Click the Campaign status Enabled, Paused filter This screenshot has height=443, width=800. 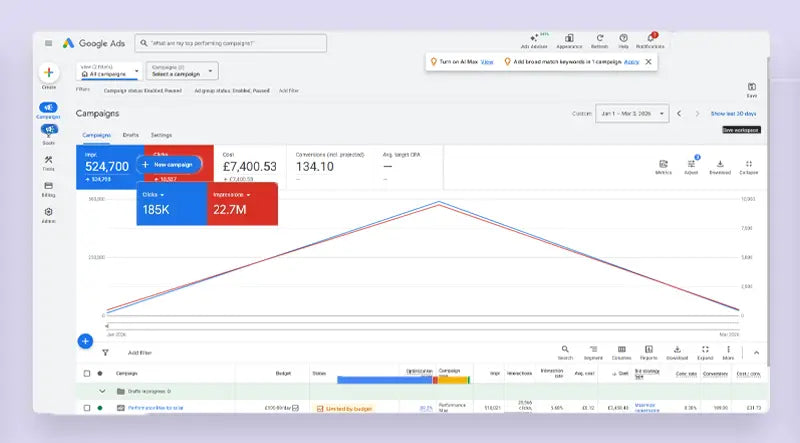tap(142, 91)
